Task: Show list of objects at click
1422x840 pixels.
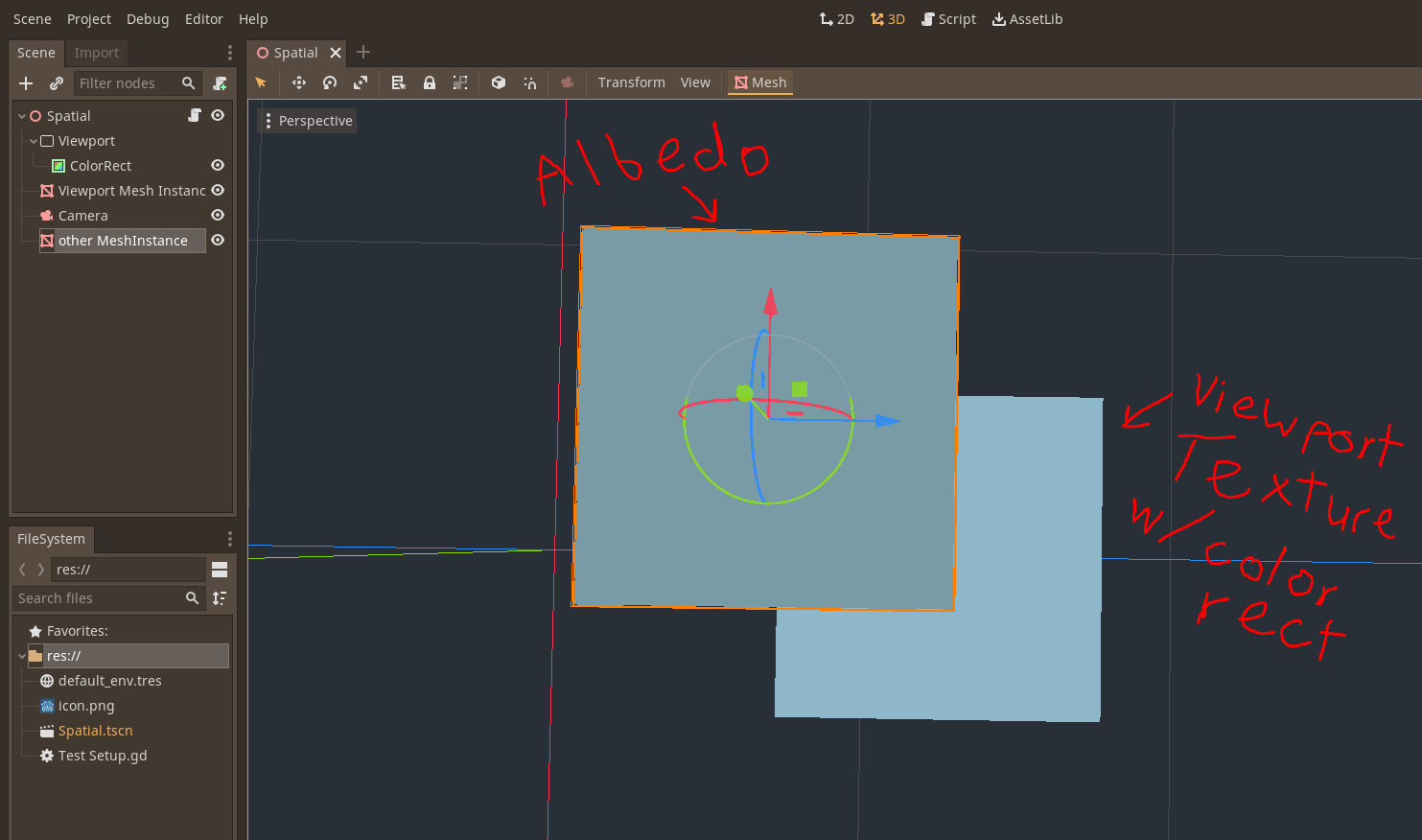Action: tap(399, 82)
